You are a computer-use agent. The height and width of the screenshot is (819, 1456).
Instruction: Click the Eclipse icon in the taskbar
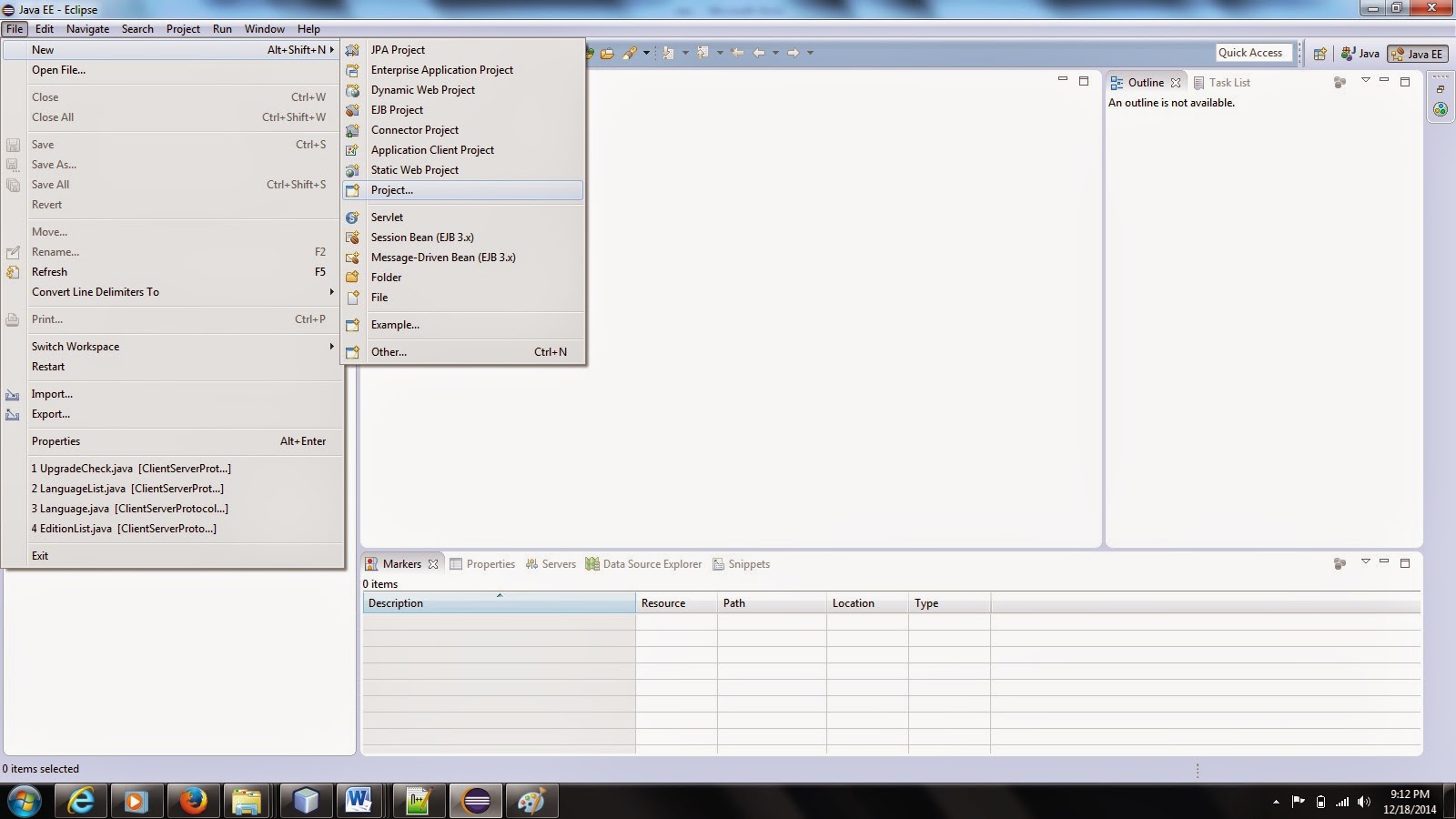pyautogui.click(x=476, y=801)
